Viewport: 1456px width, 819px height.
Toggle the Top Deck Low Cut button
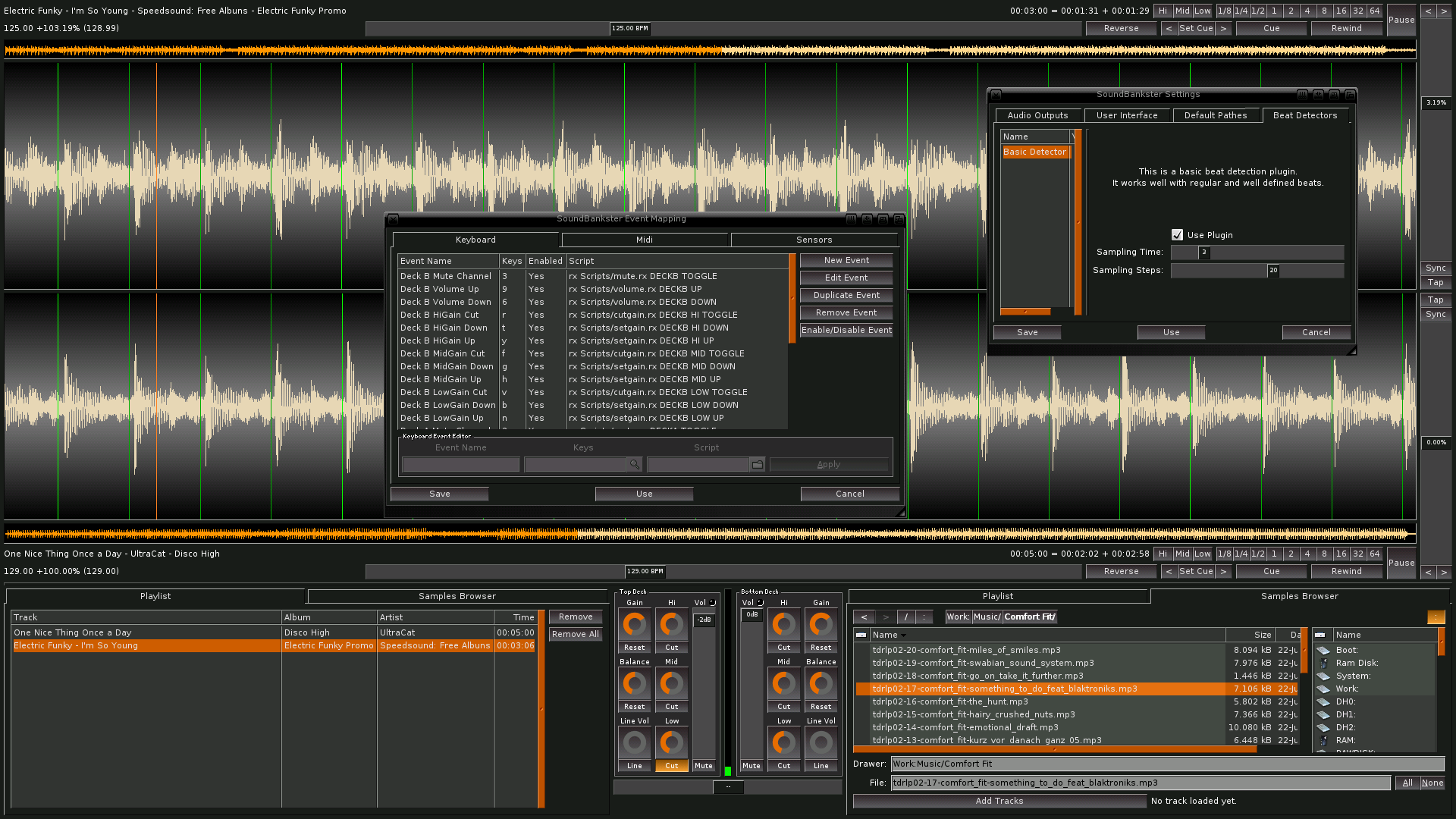click(x=671, y=766)
